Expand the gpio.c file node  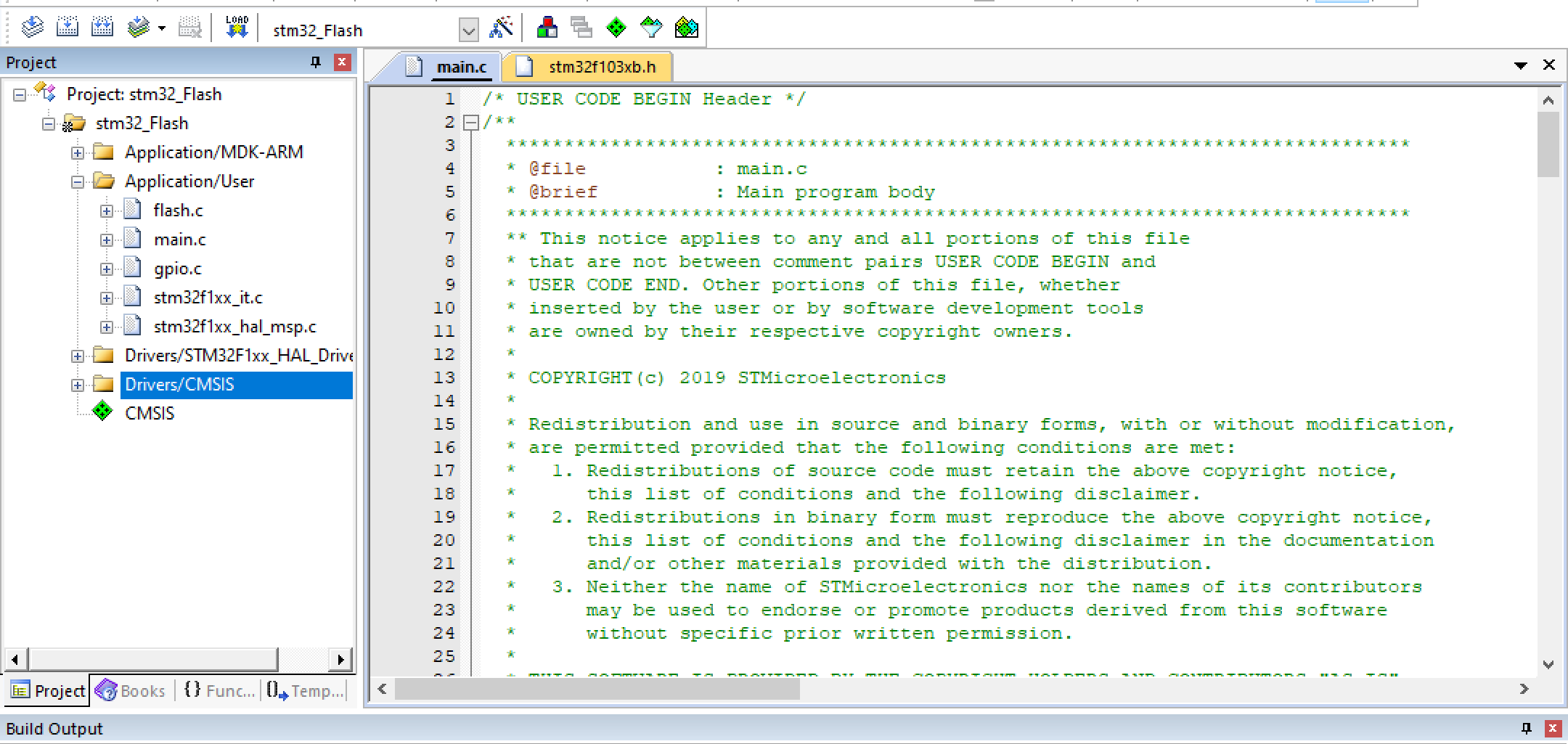coord(107,269)
